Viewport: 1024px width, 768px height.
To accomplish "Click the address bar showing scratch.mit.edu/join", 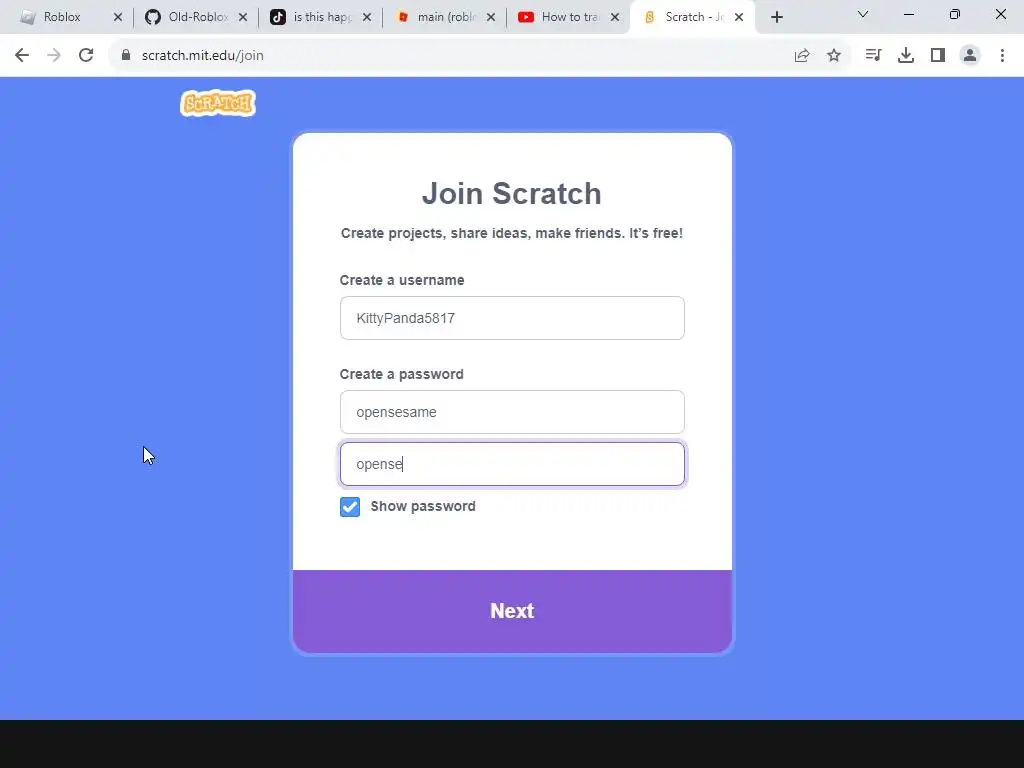I will 451,56.
